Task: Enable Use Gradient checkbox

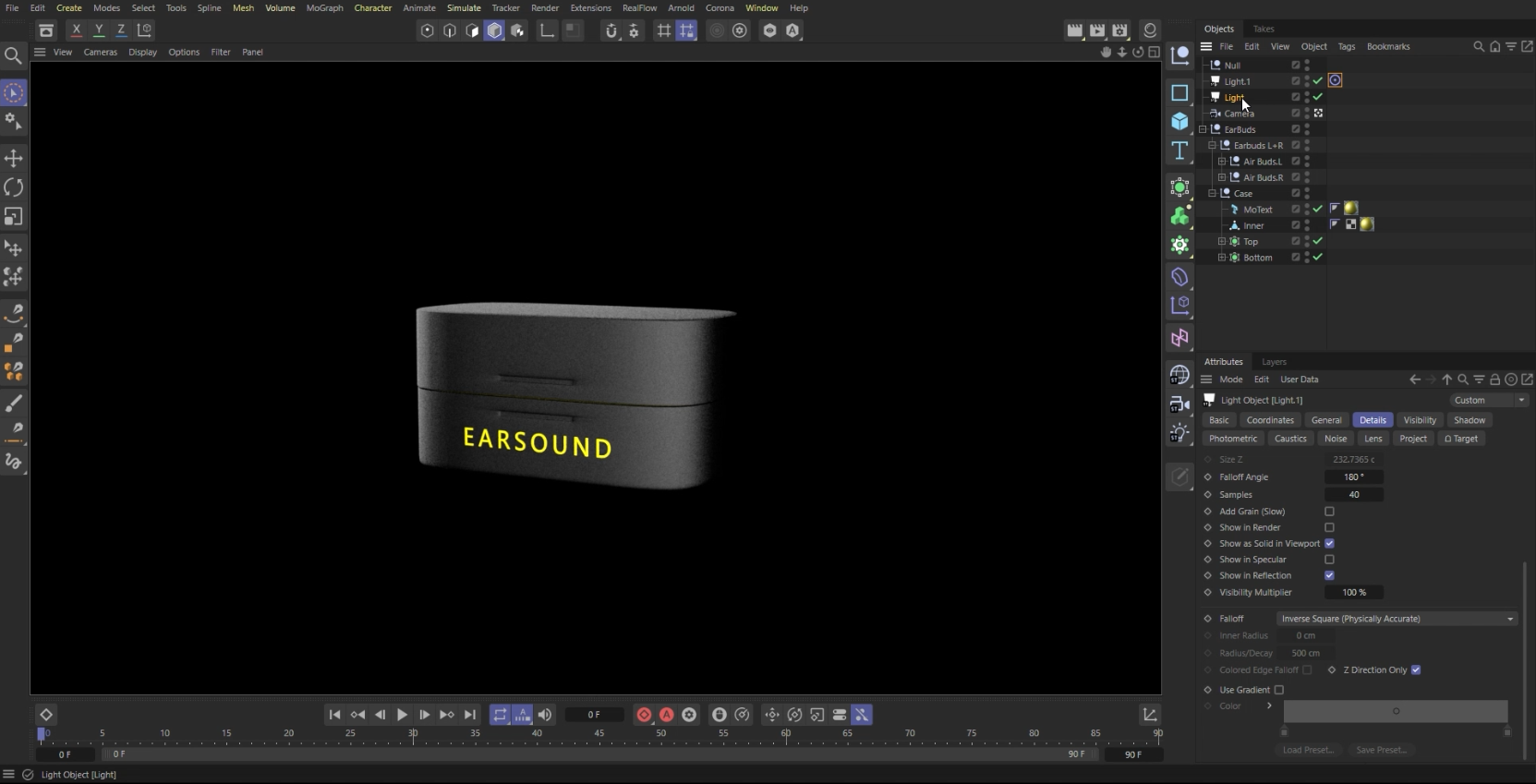Action: pos(1279,690)
